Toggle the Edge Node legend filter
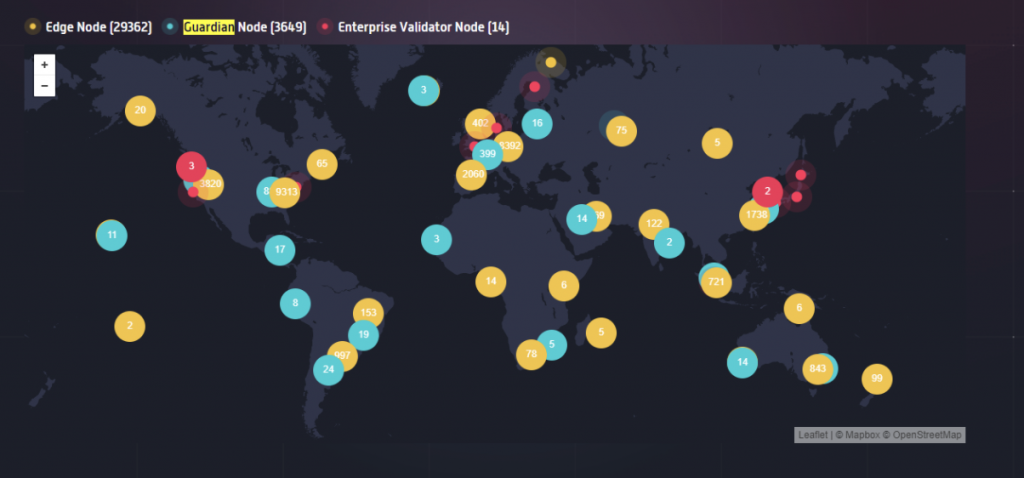 [x=88, y=27]
